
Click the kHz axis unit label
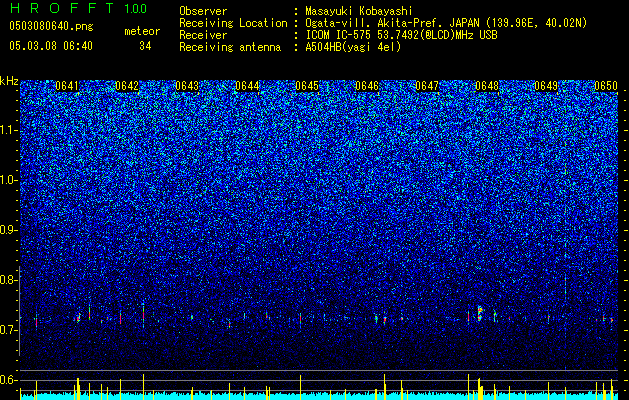point(9,81)
